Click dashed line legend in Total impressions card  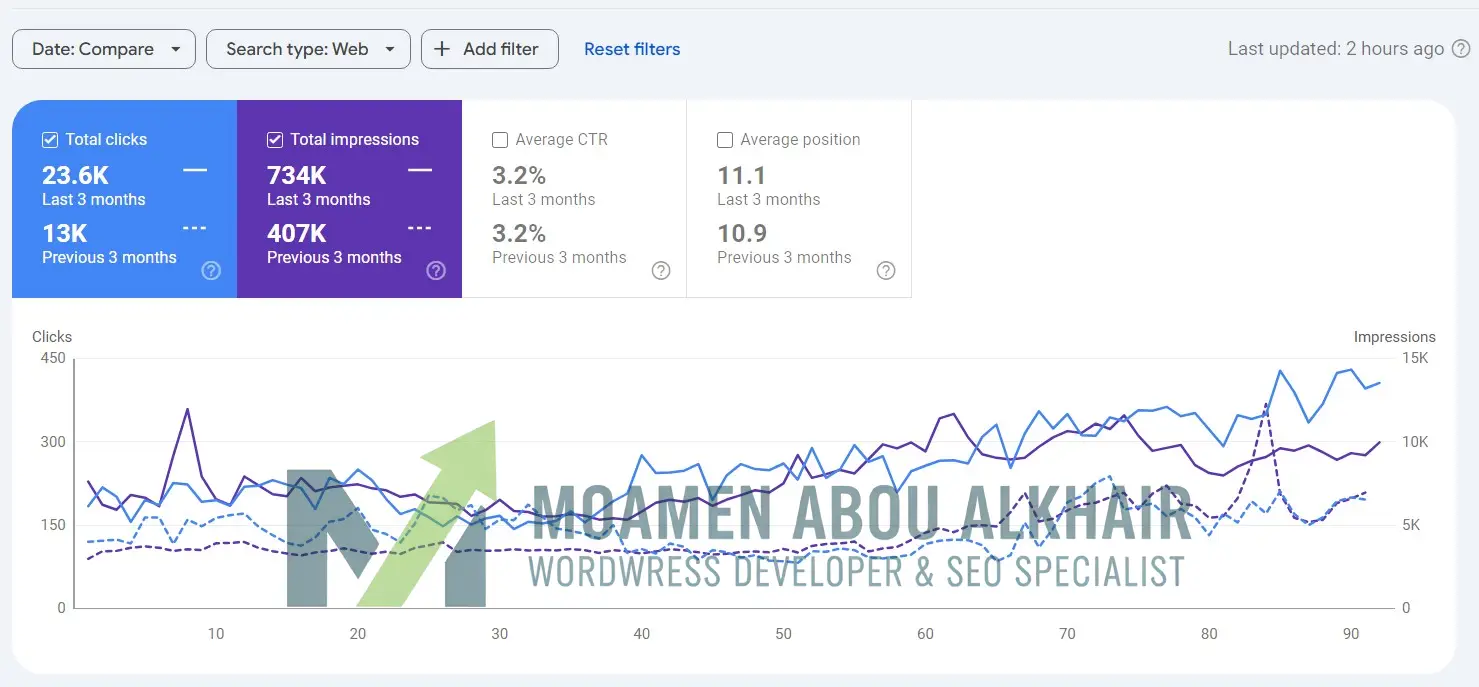(420, 229)
